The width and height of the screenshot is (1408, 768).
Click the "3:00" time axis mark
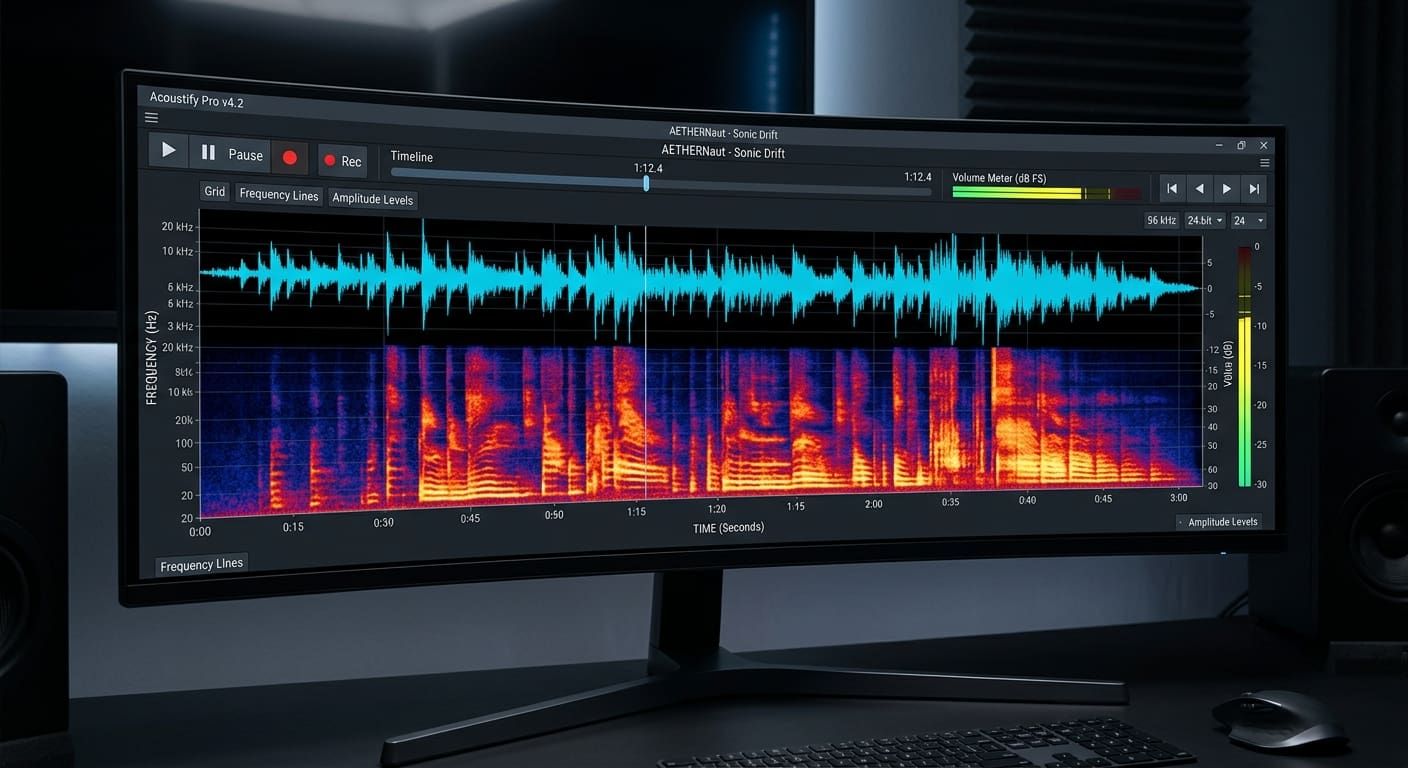click(1178, 498)
